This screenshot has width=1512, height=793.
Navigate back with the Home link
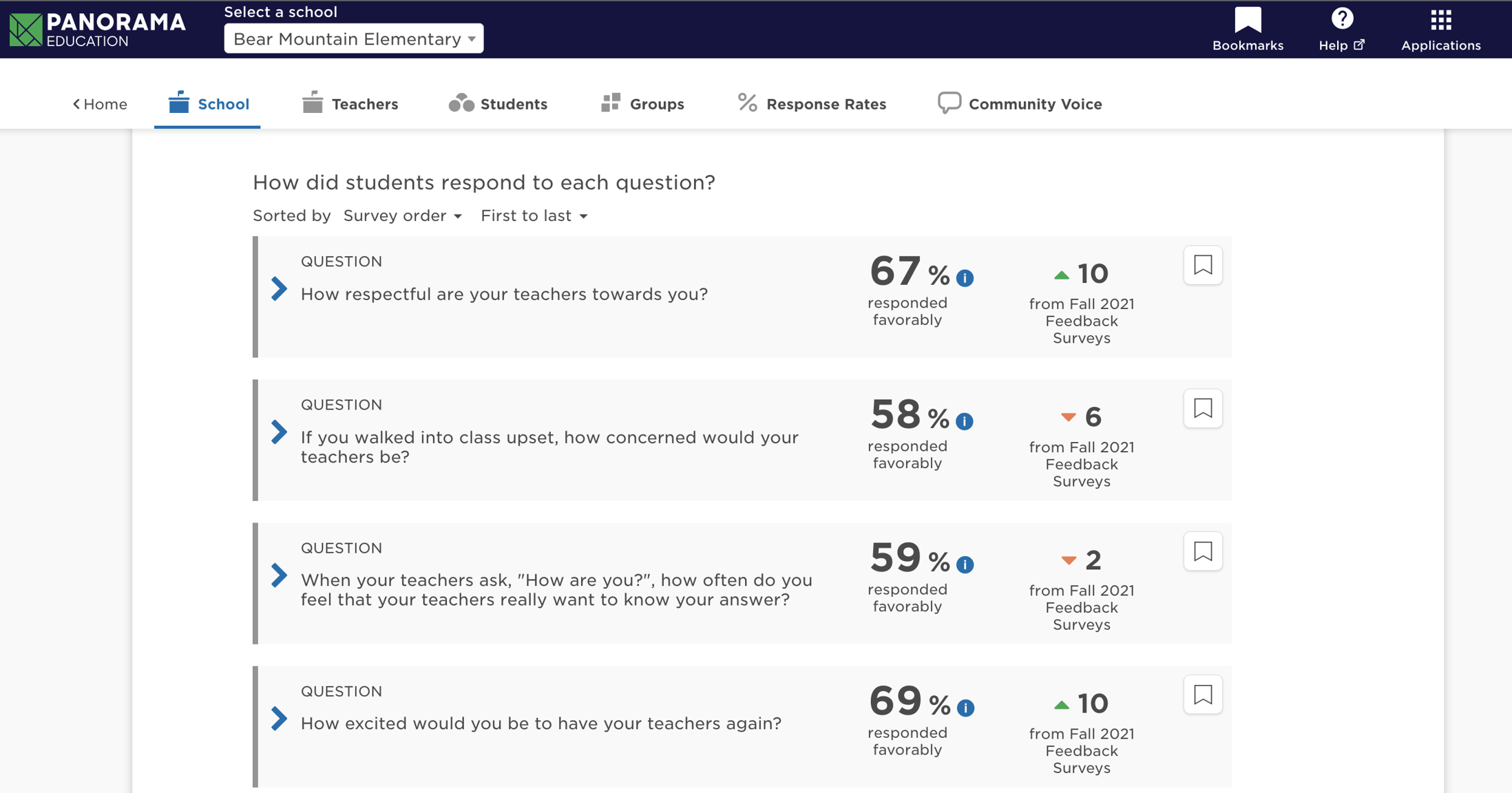tap(100, 104)
